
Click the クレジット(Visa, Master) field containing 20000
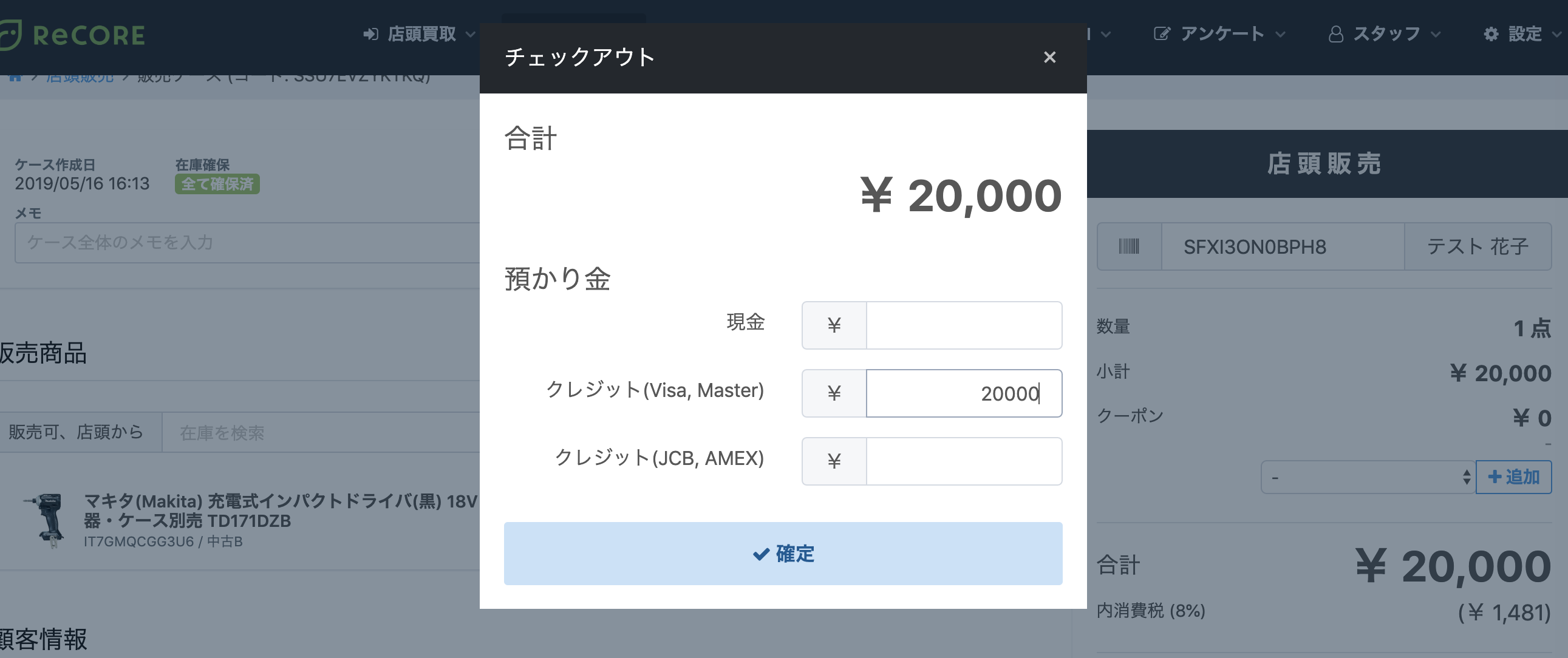click(964, 393)
